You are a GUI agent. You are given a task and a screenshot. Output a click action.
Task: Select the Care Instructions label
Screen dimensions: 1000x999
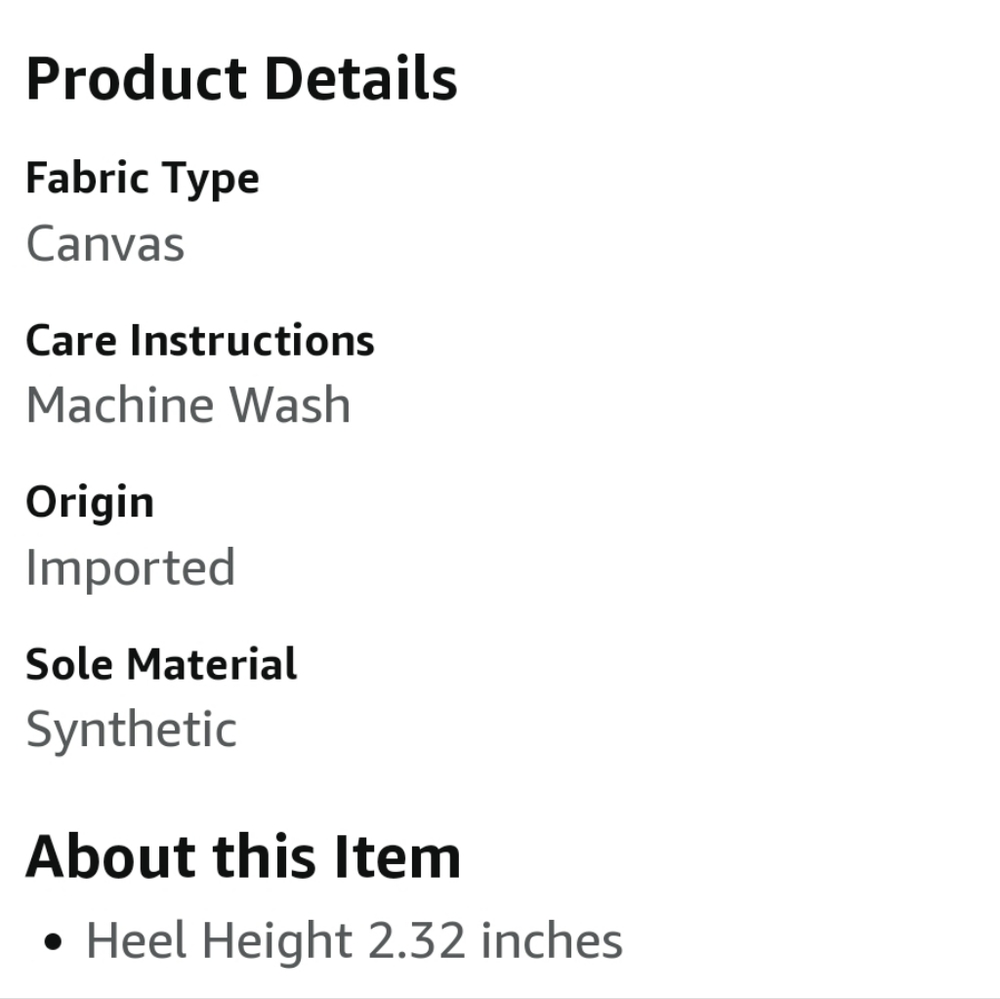point(200,341)
